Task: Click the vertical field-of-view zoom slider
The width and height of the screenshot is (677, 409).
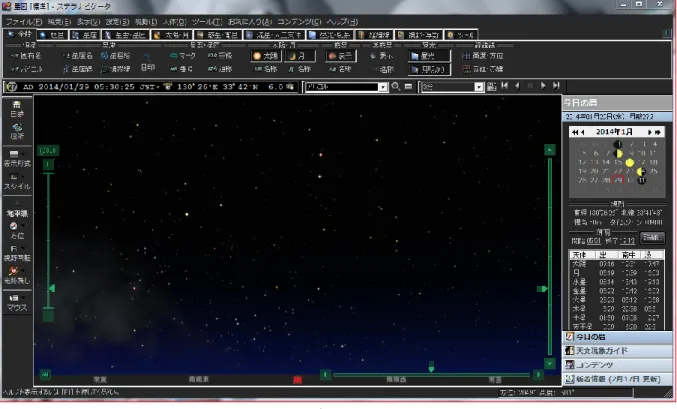Action: point(48,240)
